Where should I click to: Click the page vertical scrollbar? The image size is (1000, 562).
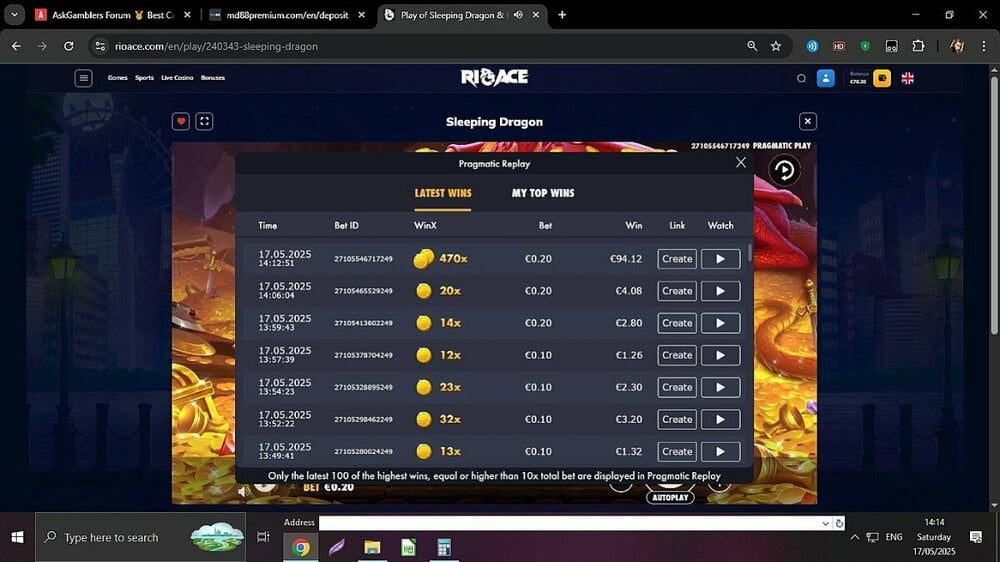994,204
